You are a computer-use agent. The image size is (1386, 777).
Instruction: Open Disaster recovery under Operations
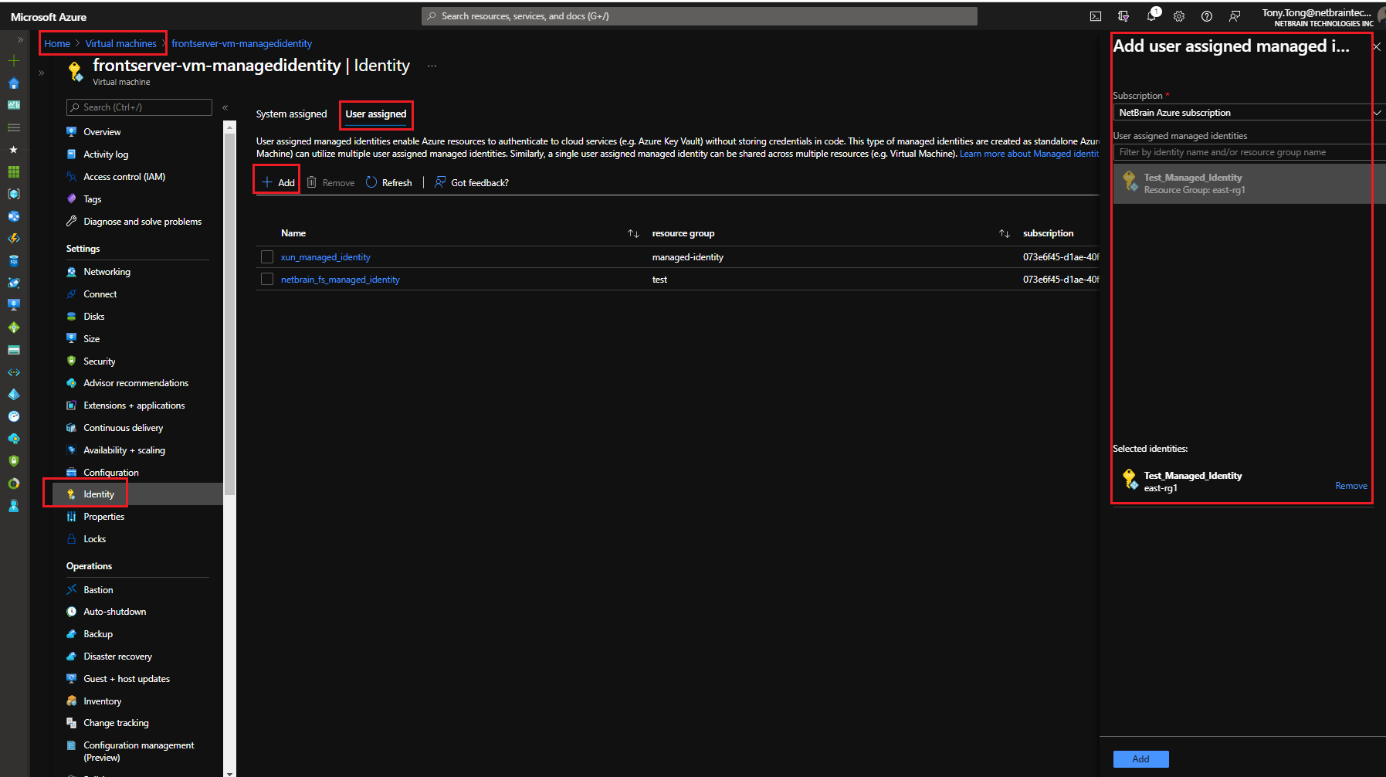[x=118, y=657]
